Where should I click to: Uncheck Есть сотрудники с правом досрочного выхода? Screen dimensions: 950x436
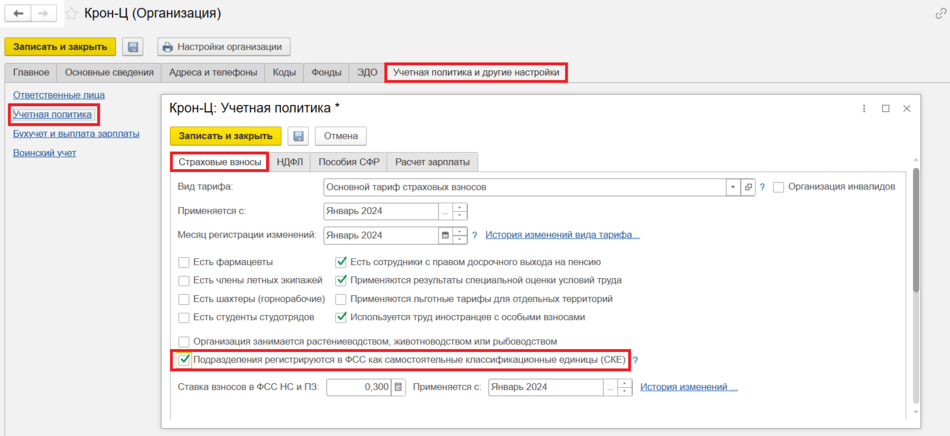point(341,262)
